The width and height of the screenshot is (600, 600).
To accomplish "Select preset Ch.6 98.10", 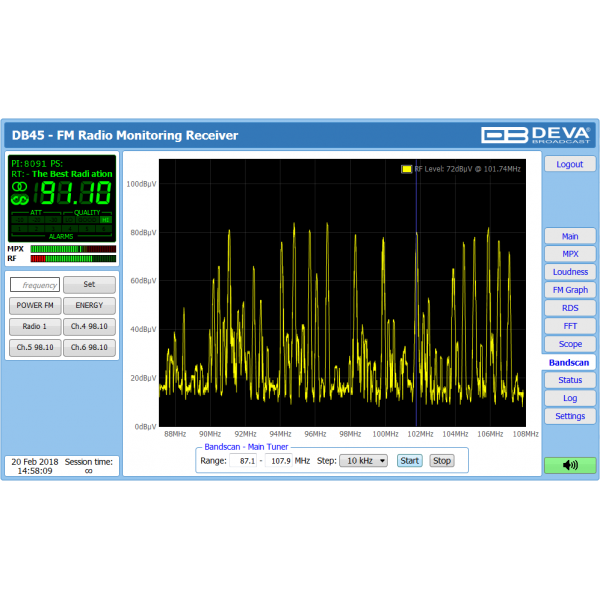I will (x=89, y=347).
